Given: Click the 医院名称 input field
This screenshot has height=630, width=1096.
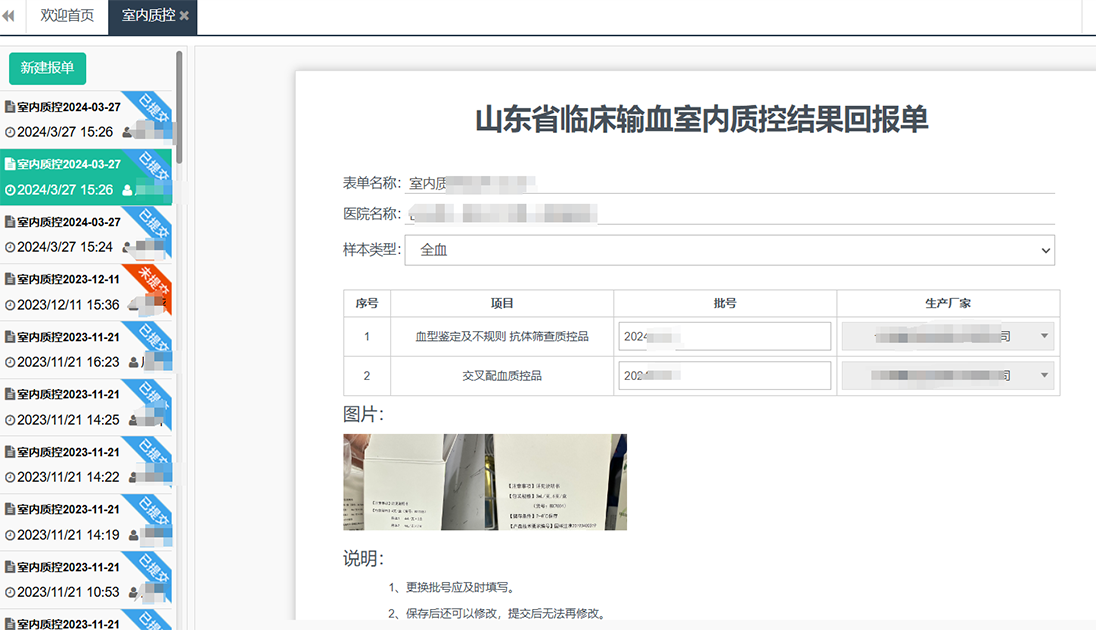Looking at the screenshot, I should [730, 214].
